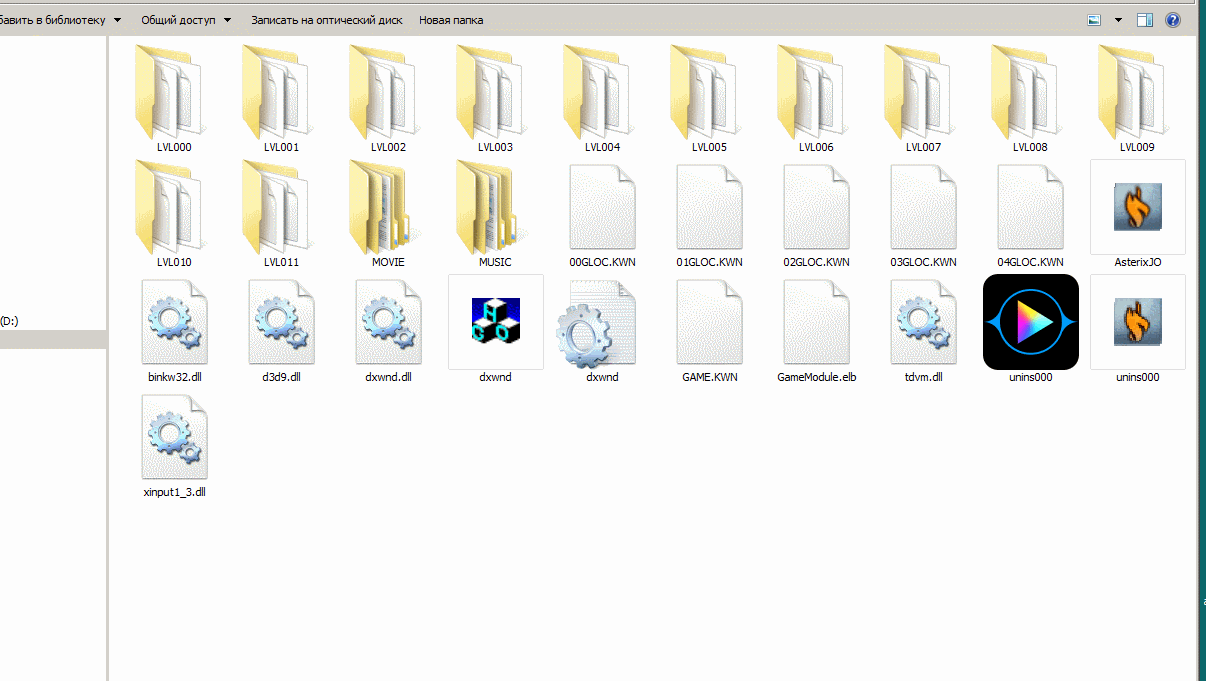1206x681 pixels.
Task: Click Записать на оптический диск
Action: coord(327,20)
